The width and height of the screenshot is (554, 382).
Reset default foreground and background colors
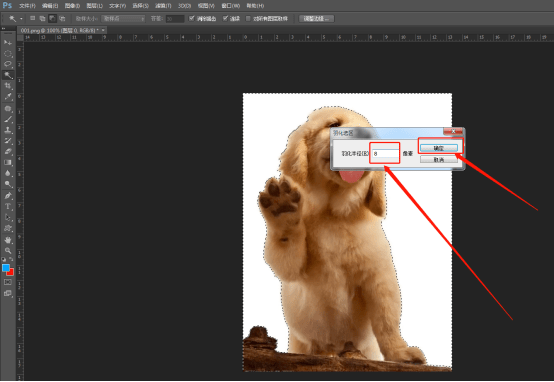[x=4, y=259]
